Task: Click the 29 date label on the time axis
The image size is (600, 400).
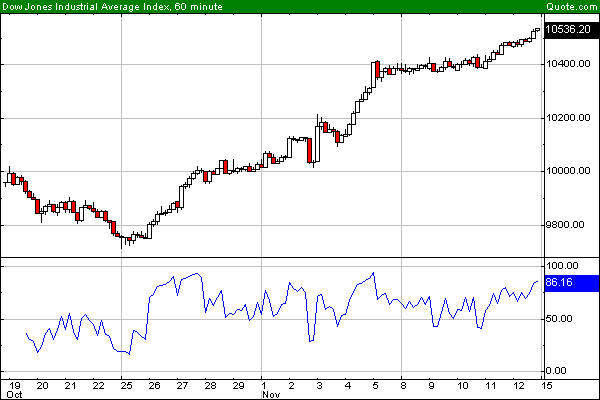Action: click(238, 385)
